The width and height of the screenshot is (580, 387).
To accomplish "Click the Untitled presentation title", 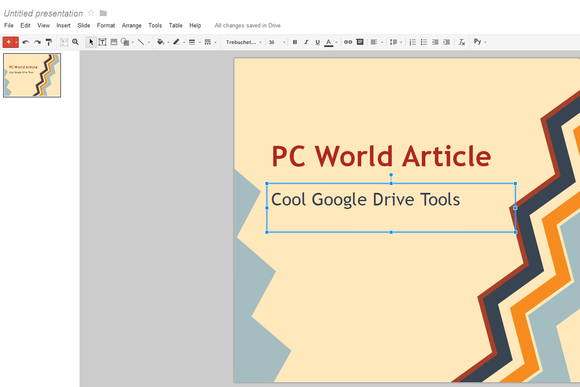I will pyautogui.click(x=43, y=14).
